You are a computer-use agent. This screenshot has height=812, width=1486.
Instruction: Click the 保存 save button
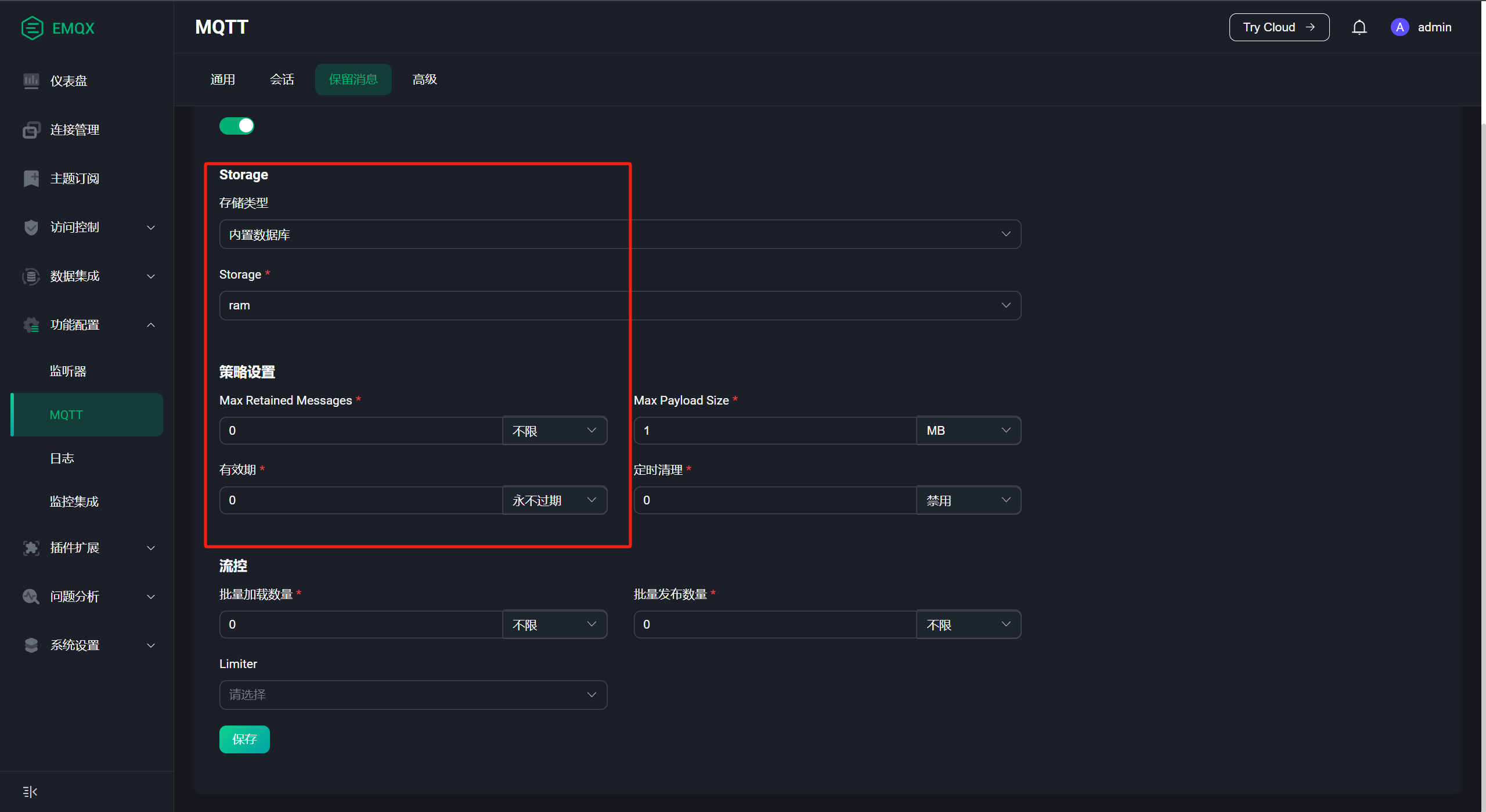(244, 739)
